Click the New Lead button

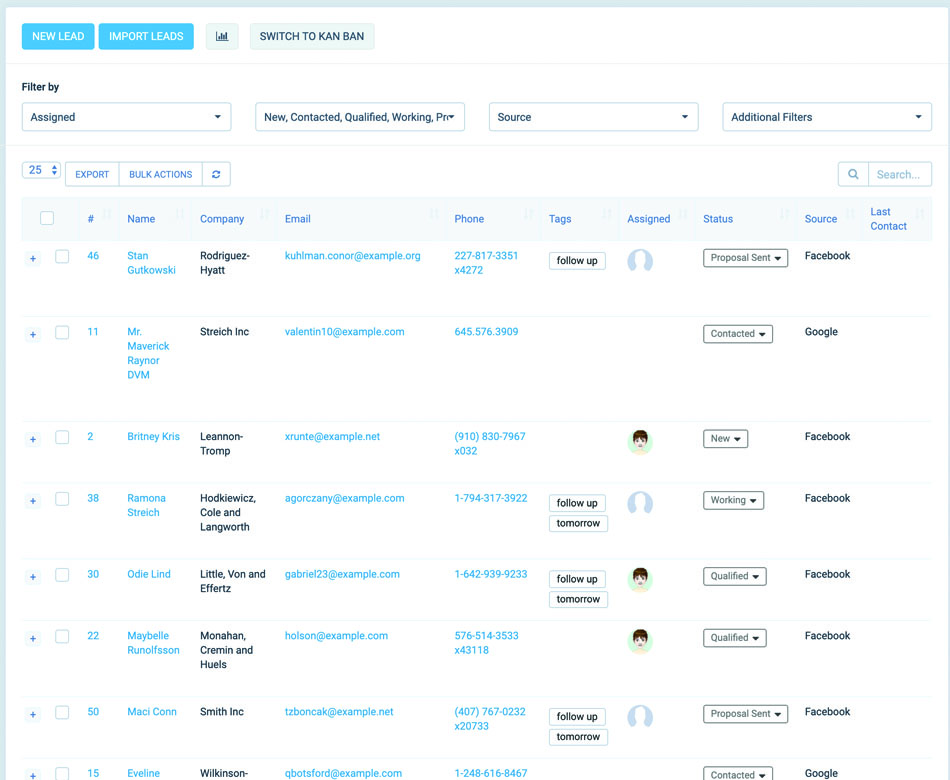[x=58, y=36]
